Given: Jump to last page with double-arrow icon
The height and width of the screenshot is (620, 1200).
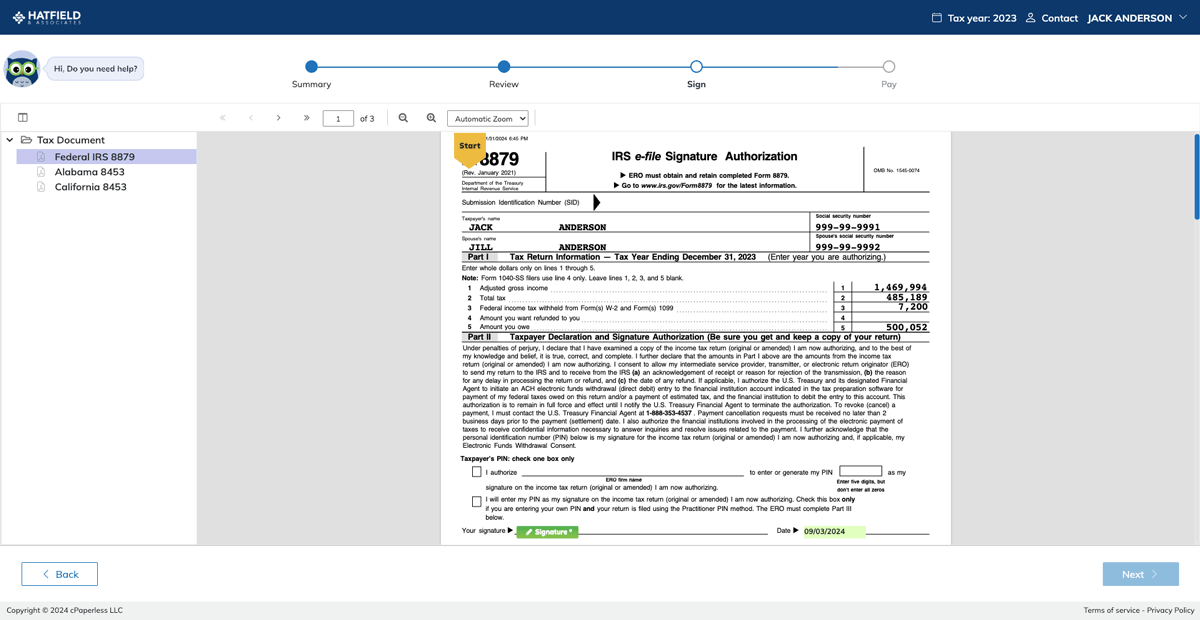Looking at the screenshot, I should [306, 117].
